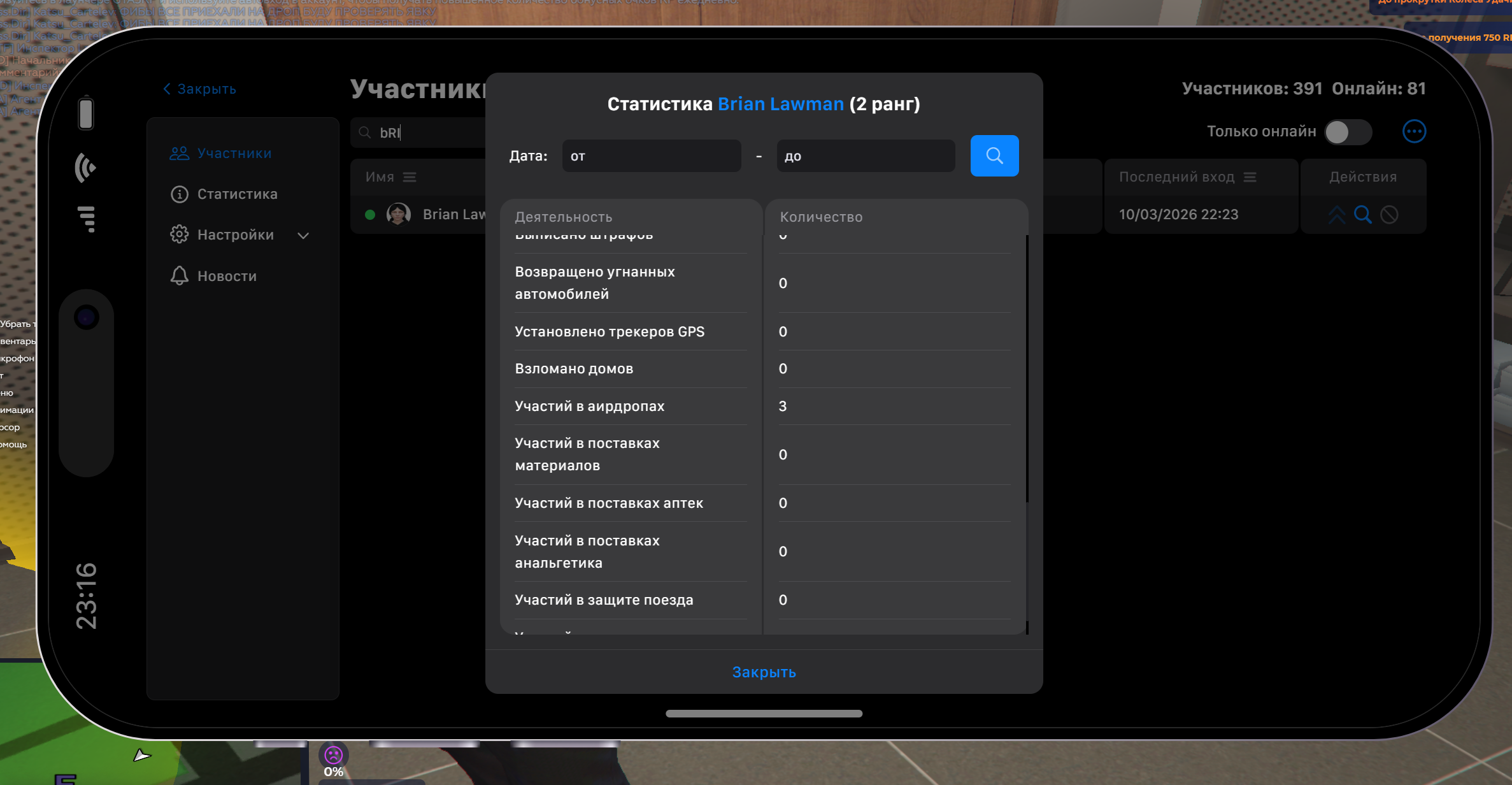The width and height of the screenshot is (1512, 785).
Task: Click the Настройки gear icon
Action: tap(180, 234)
